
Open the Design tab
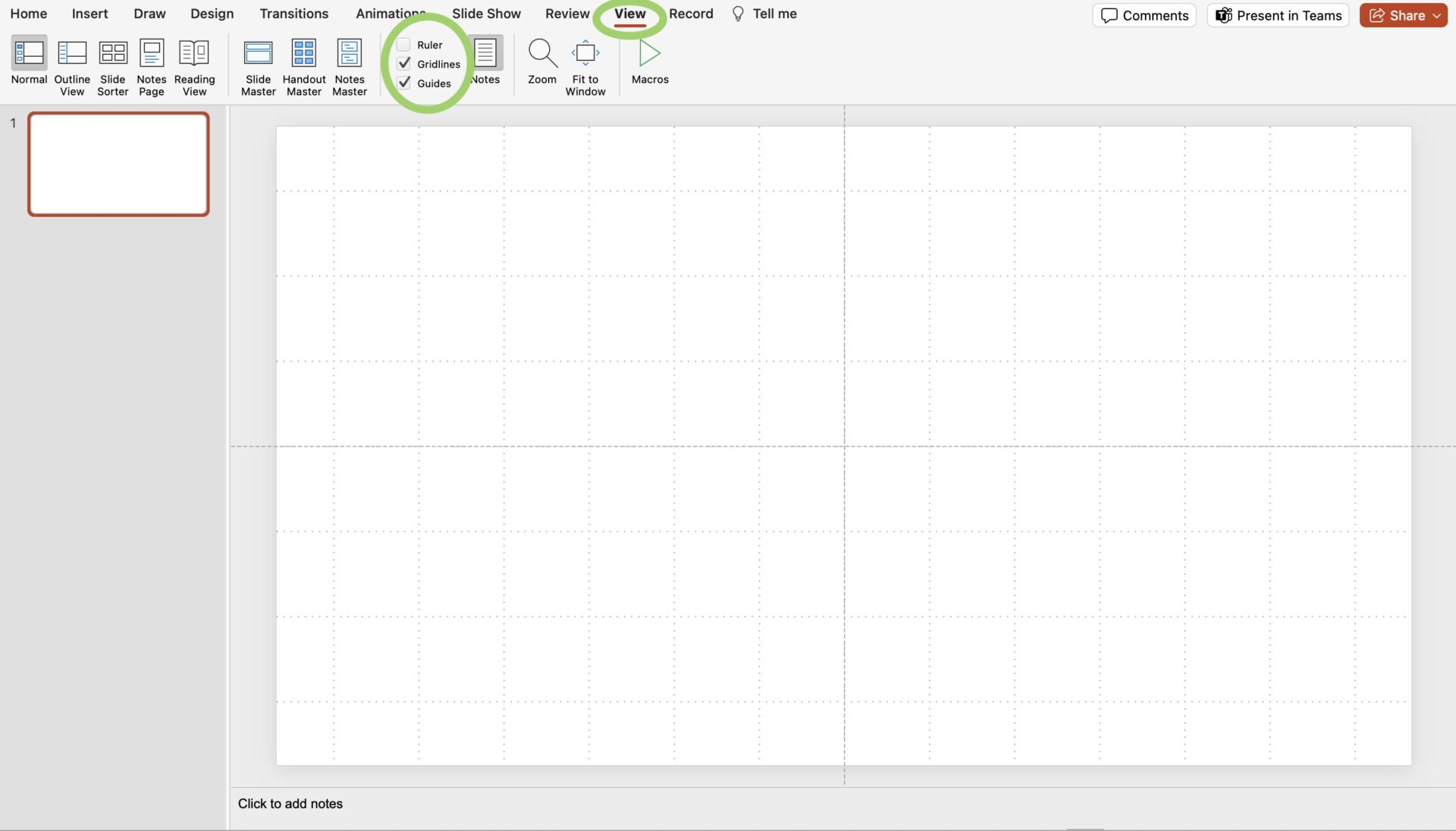[x=212, y=14]
